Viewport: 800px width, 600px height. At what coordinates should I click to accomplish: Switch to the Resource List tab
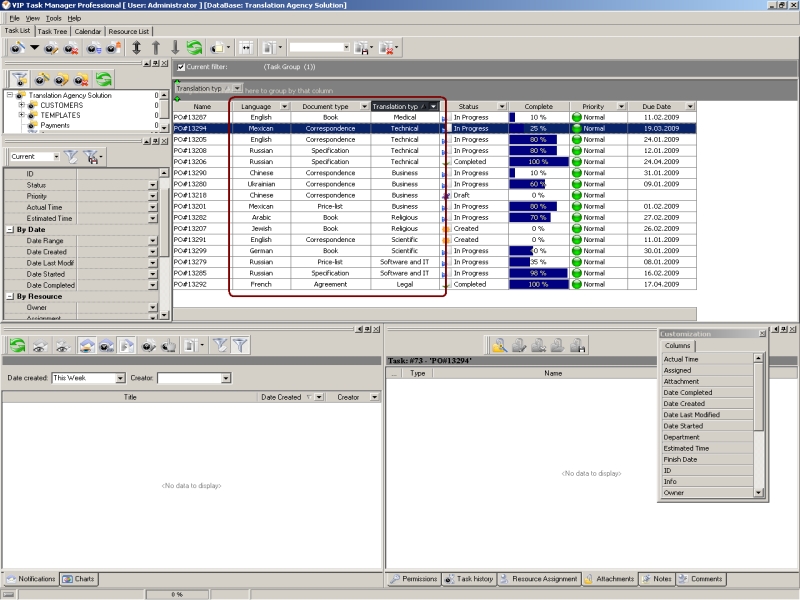click(129, 32)
